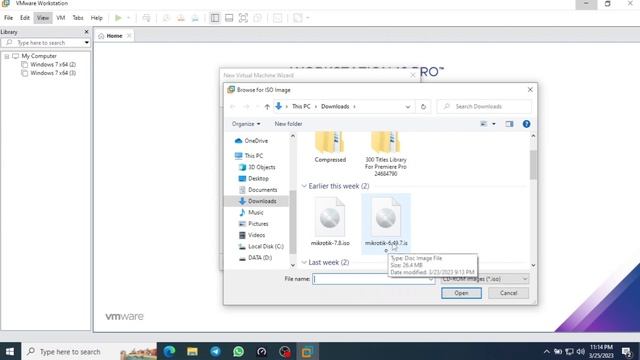Collapse the My Computer tree node
This screenshot has width=640, height=360.
(x=7, y=56)
